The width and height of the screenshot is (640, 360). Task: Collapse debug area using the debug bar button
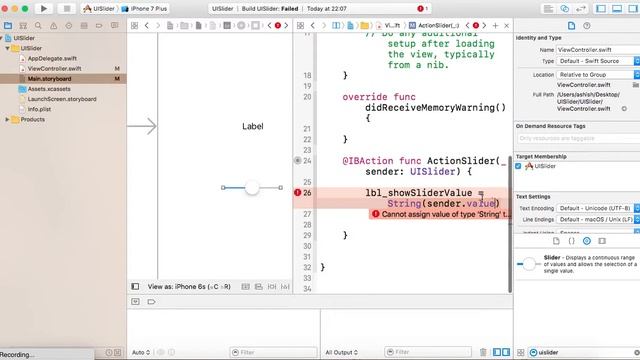click(136, 302)
